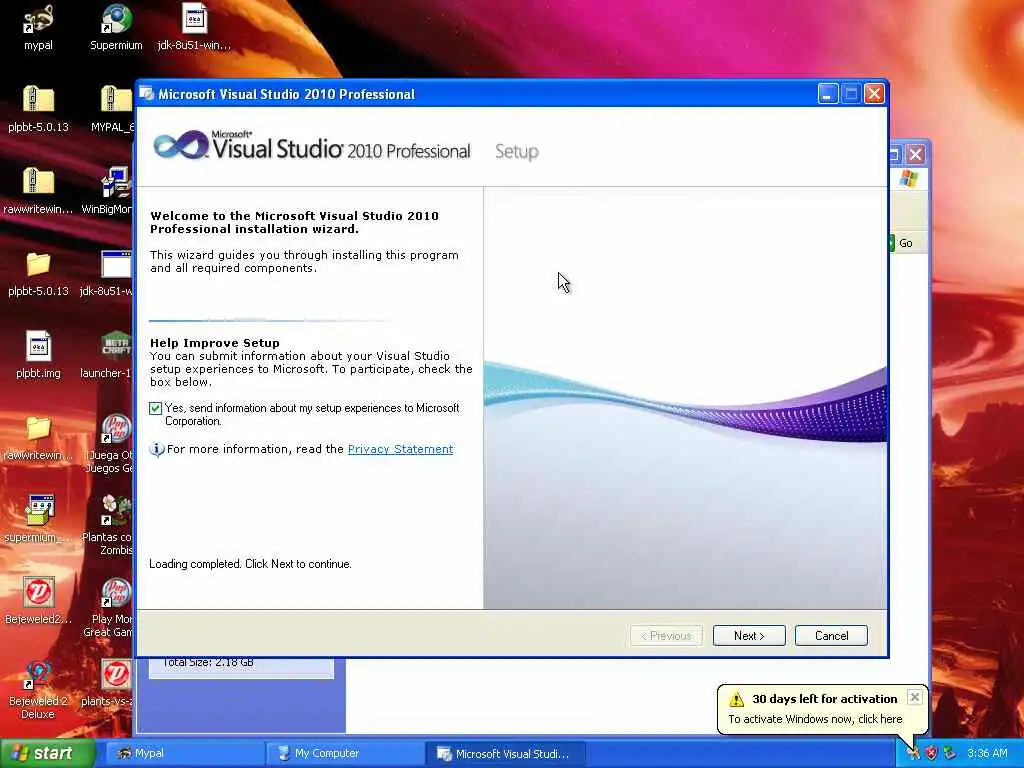1024x768 pixels.
Task: Select the WinBigMon desktop icon
Action: [x=116, y=182]
